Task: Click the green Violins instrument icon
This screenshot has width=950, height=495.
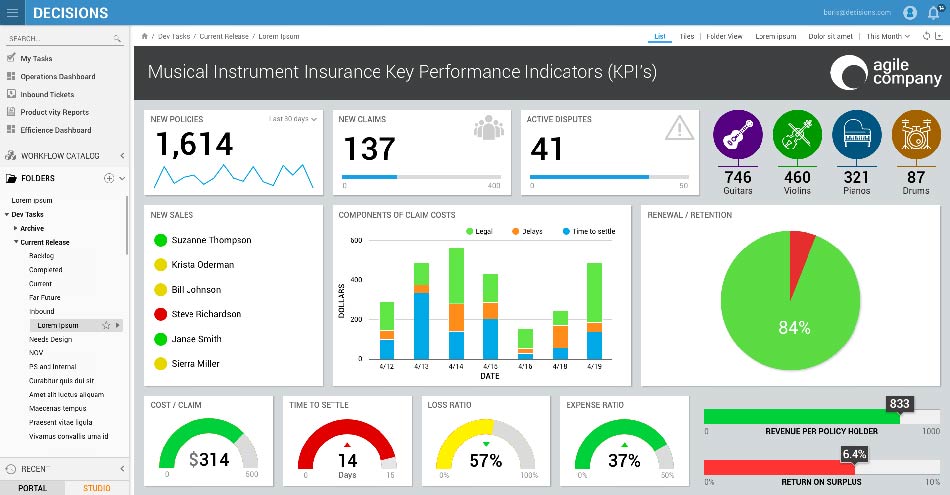Action: coord(797,135)
